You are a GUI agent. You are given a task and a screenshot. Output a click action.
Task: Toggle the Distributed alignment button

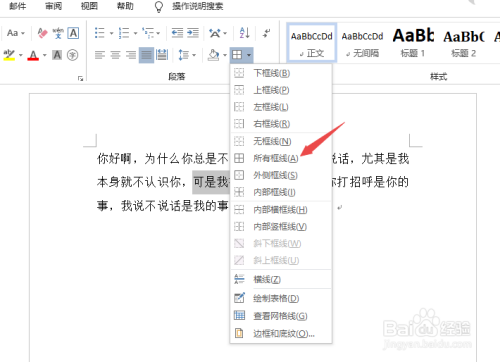162,55
